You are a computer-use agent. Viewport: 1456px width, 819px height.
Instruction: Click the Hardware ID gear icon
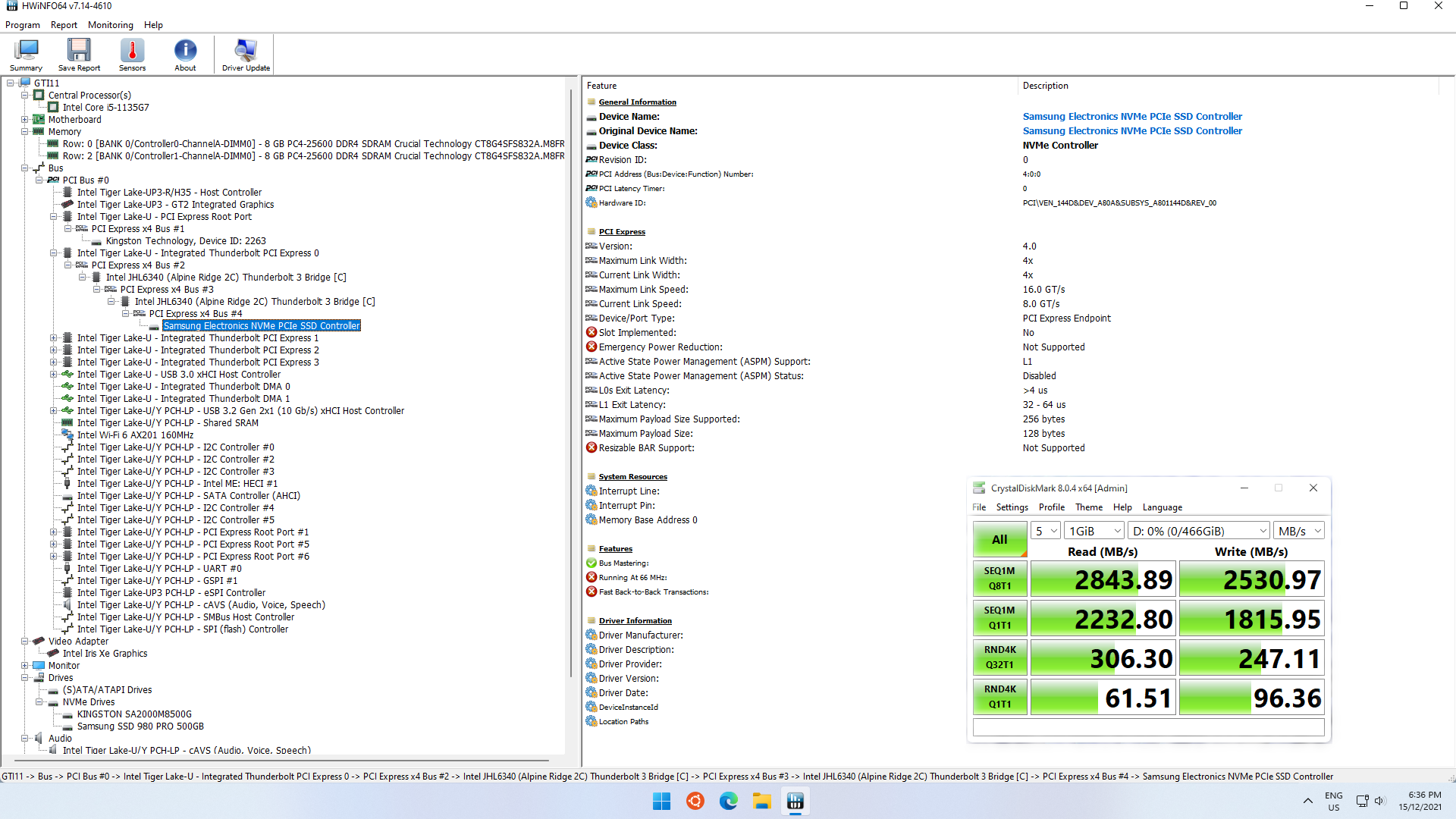(591, 202)
